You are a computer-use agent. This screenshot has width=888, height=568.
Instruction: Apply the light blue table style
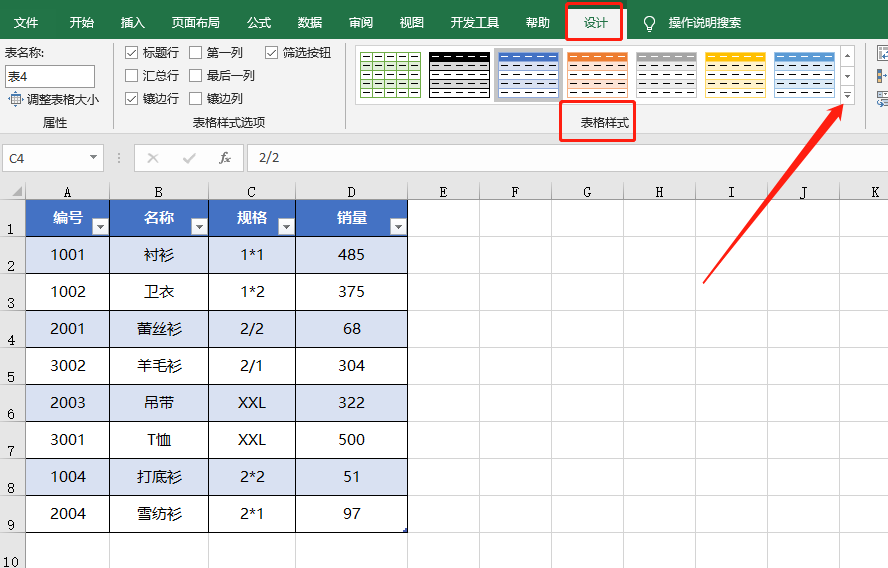tap(805, 75)
